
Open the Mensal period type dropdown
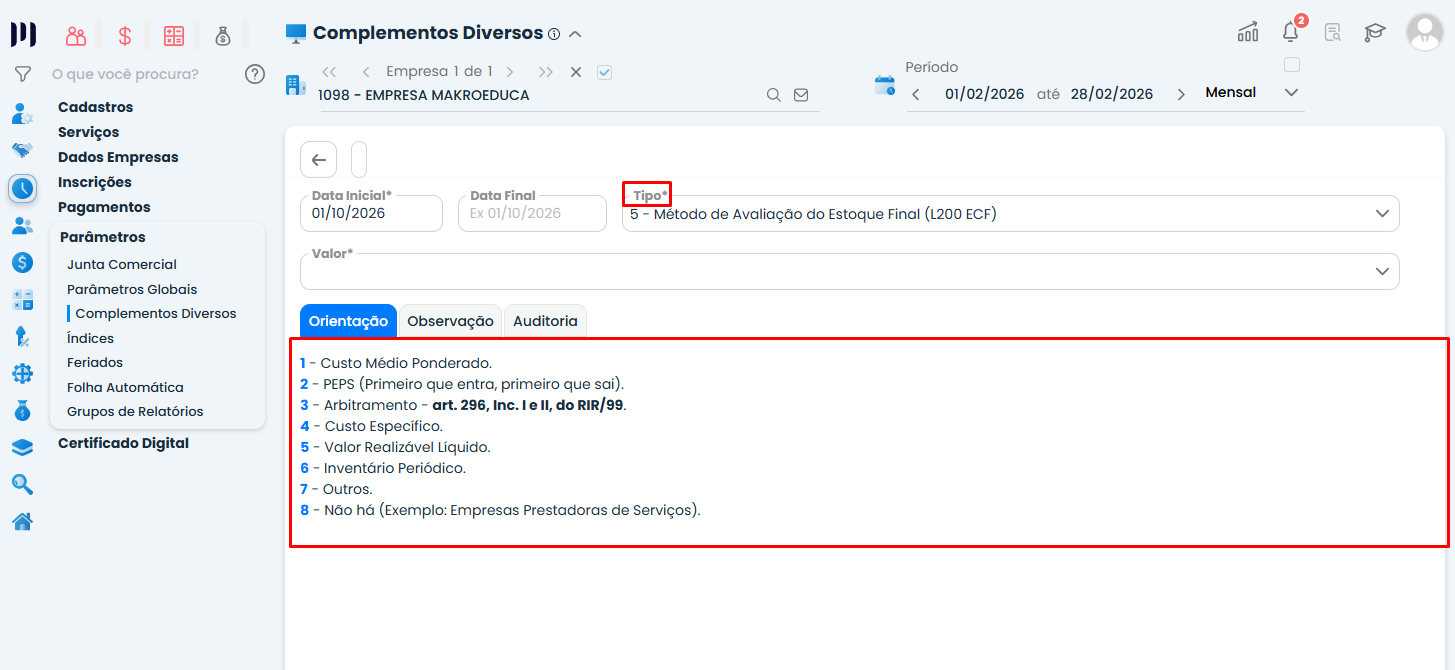[x=1252, y=93]
